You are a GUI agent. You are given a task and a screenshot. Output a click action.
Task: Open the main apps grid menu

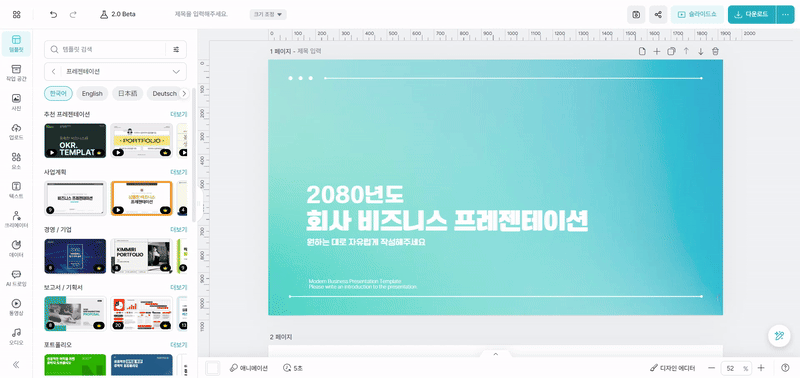pyautogui.click(x=16, y=14)
